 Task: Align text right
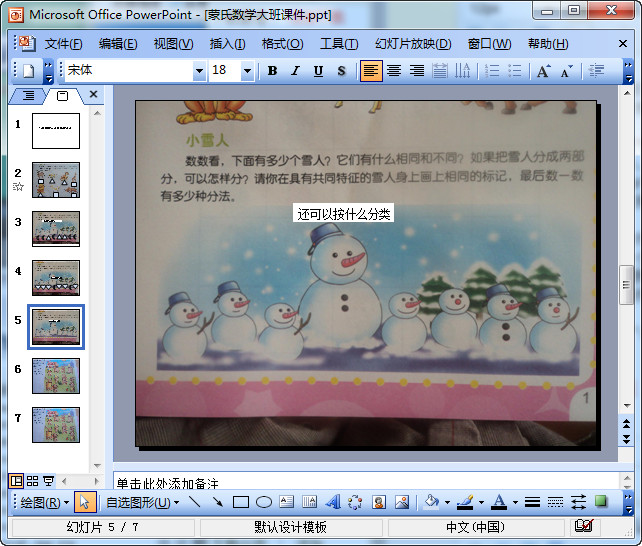click(x=417, y=71)
